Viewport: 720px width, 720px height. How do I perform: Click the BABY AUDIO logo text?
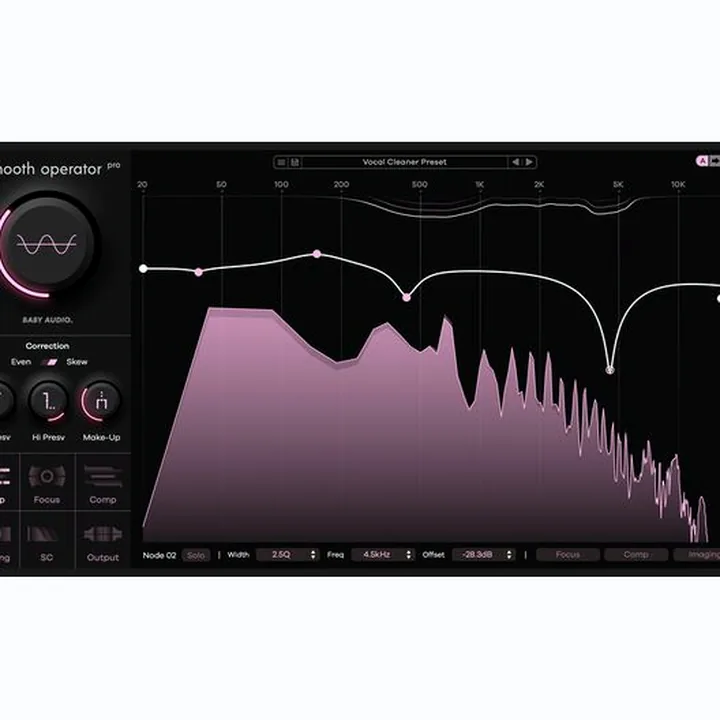click(x=48, y=320)
